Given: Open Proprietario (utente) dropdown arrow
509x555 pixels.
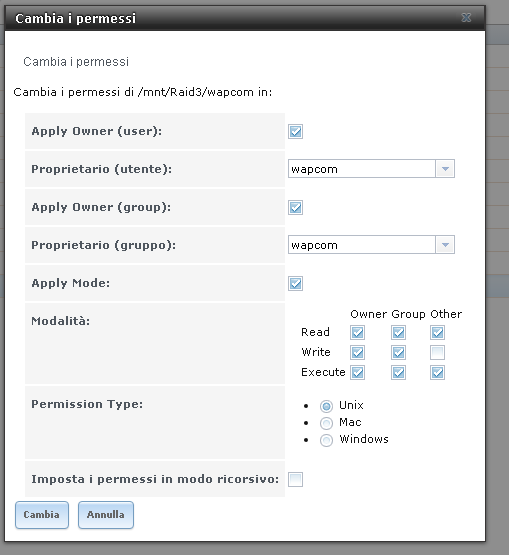Looking at the screenshot, I should point(445,169).
